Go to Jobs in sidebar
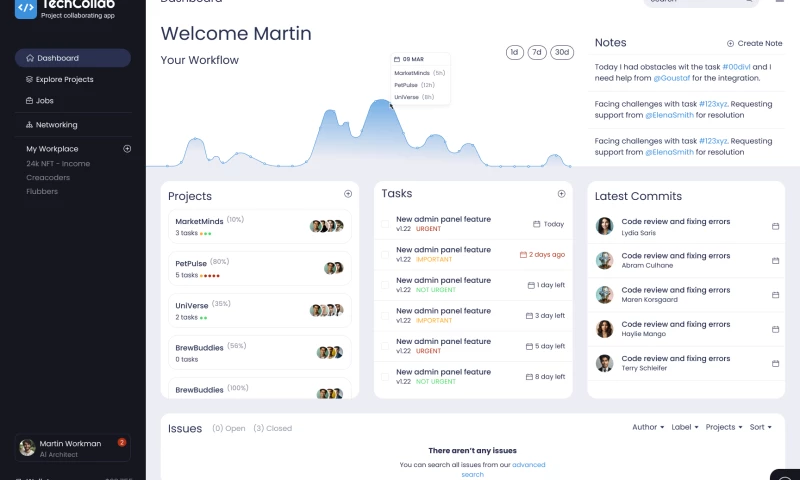This screenshot has height=480, width=800. (40, 100)
